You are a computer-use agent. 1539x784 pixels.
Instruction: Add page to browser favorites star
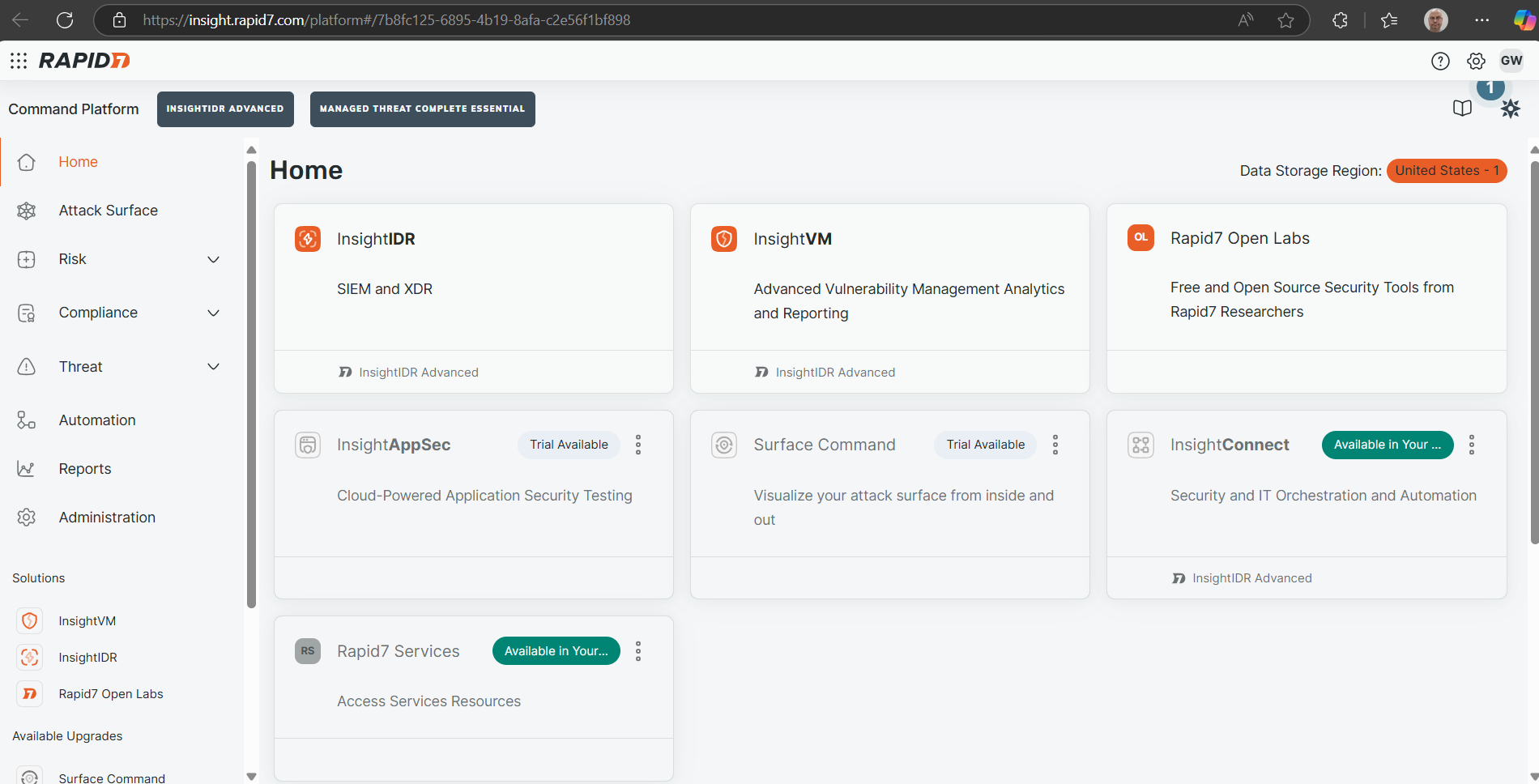pos(1285,20)
